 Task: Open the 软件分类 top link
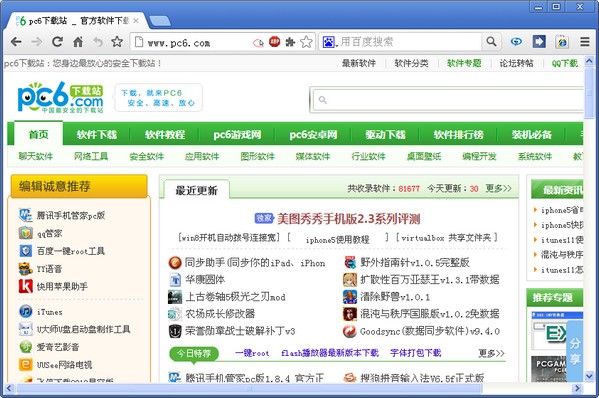click(411, 63)
